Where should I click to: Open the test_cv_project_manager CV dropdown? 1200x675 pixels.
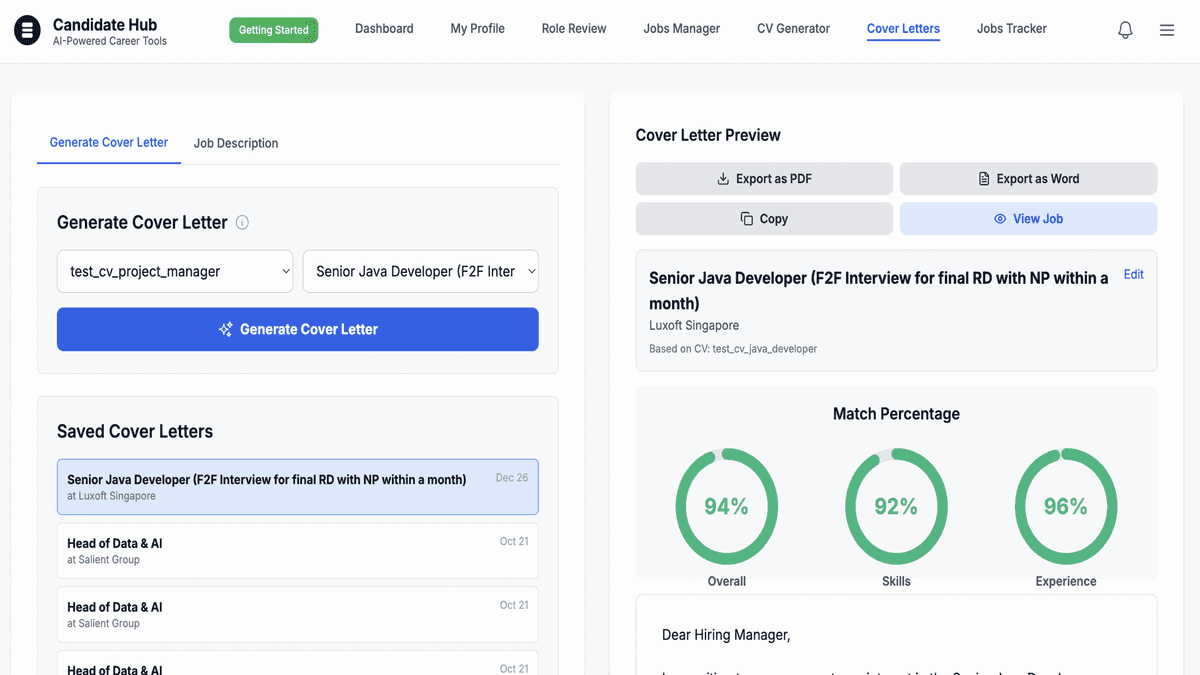pos(175,271)
